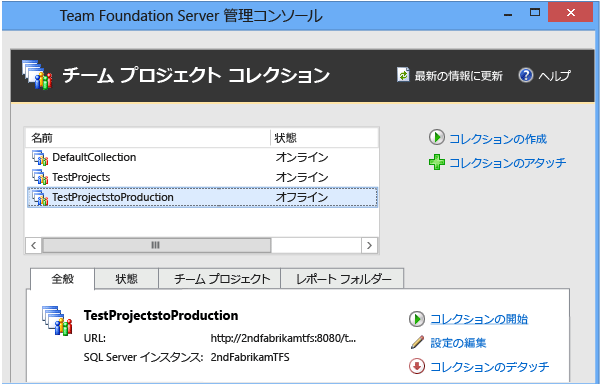Click the TestProjects row icon
600x385 pixels.
pyautogui.click(x=40, y=177)
